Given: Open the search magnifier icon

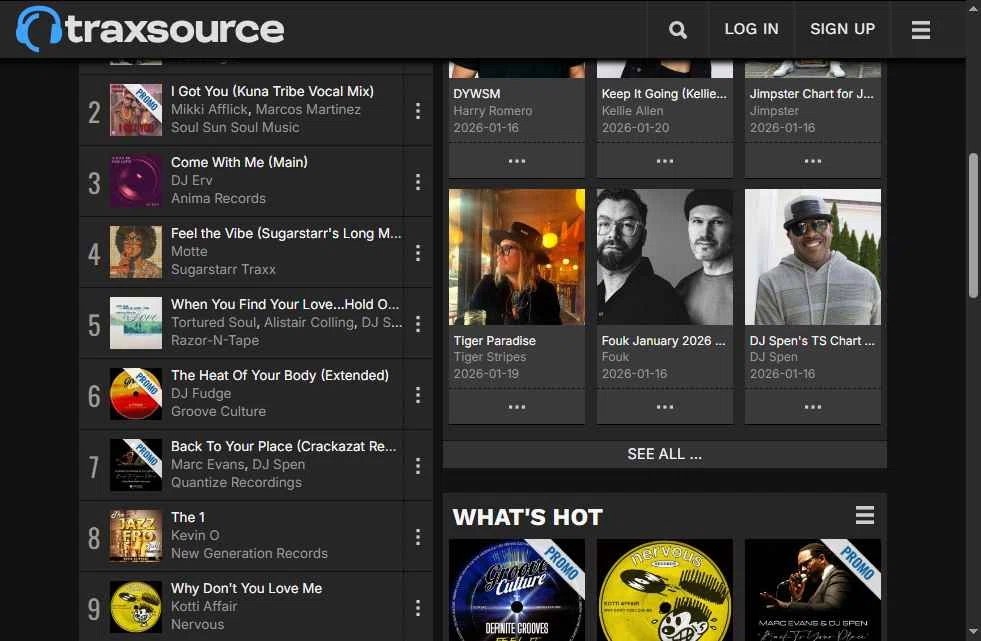Looking at the screenshot, I should coord(678,29).
